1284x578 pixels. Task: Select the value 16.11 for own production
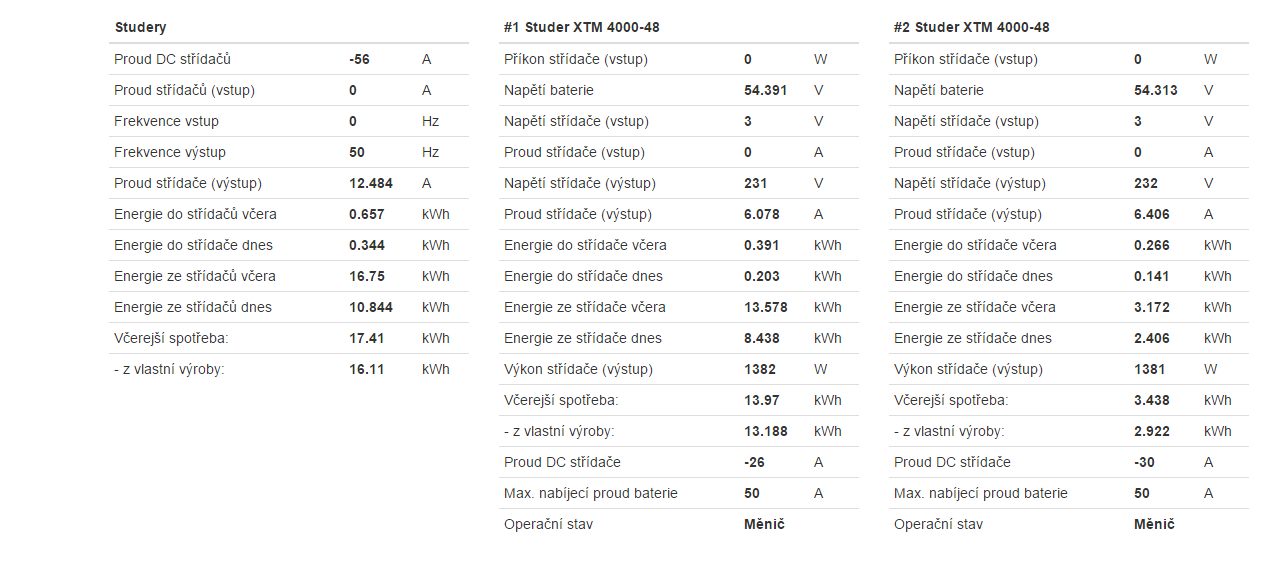click(x=366, y=369)
